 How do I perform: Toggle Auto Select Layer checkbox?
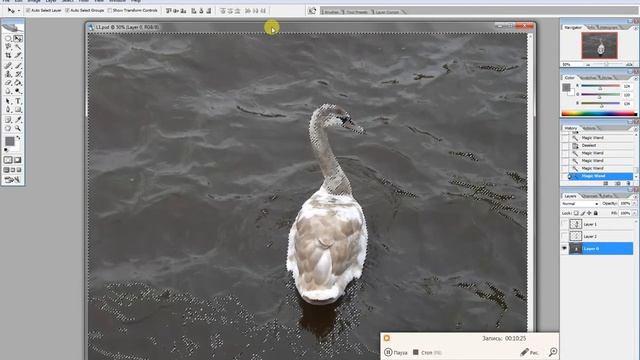[x=28, y=10]
